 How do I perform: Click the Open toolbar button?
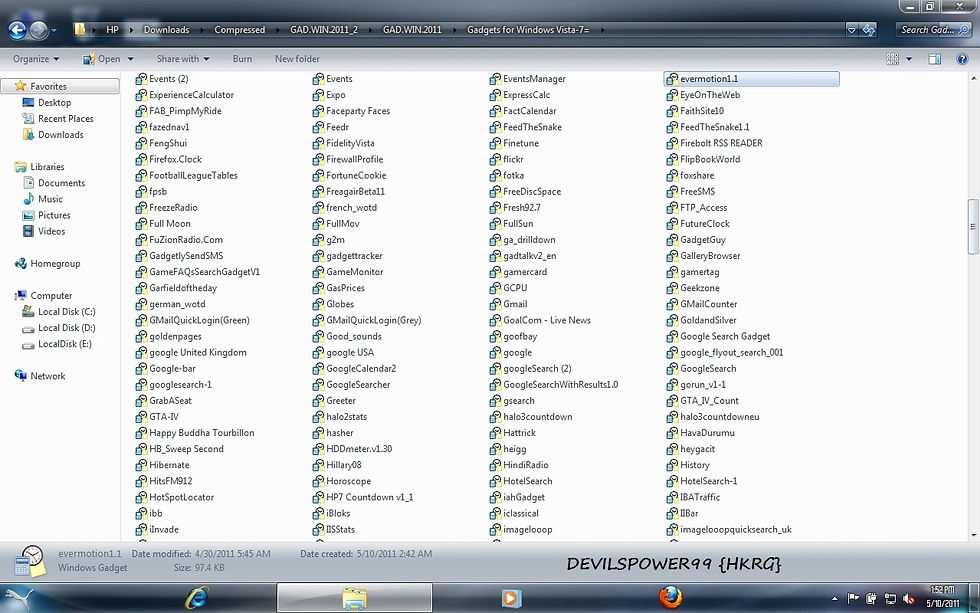(x=102, y=59)
